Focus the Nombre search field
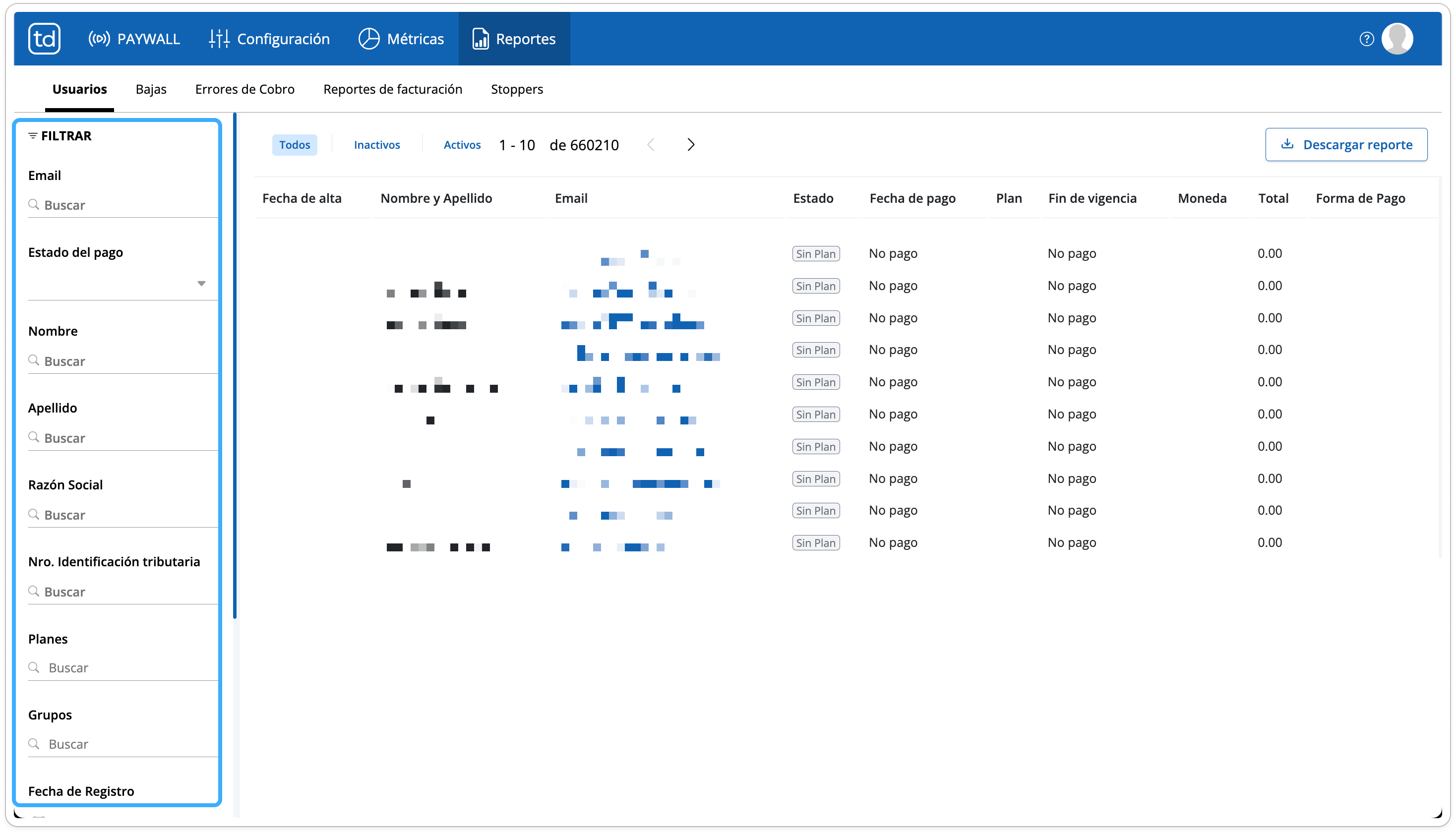The image size is (1456, 834). [123, 361]
